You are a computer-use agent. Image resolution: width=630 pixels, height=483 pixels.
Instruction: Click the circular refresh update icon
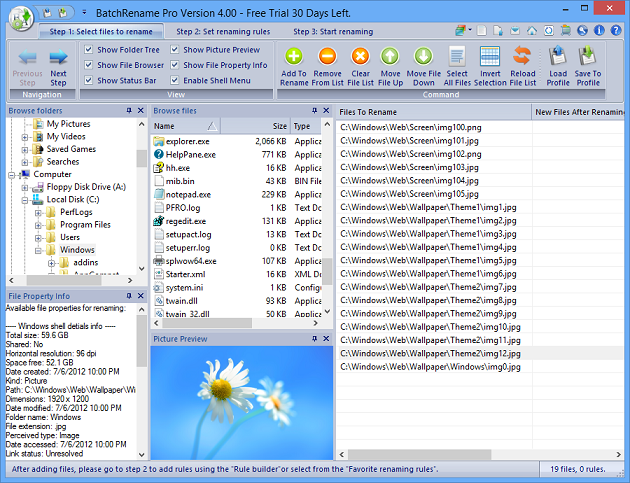click(549, 31)
